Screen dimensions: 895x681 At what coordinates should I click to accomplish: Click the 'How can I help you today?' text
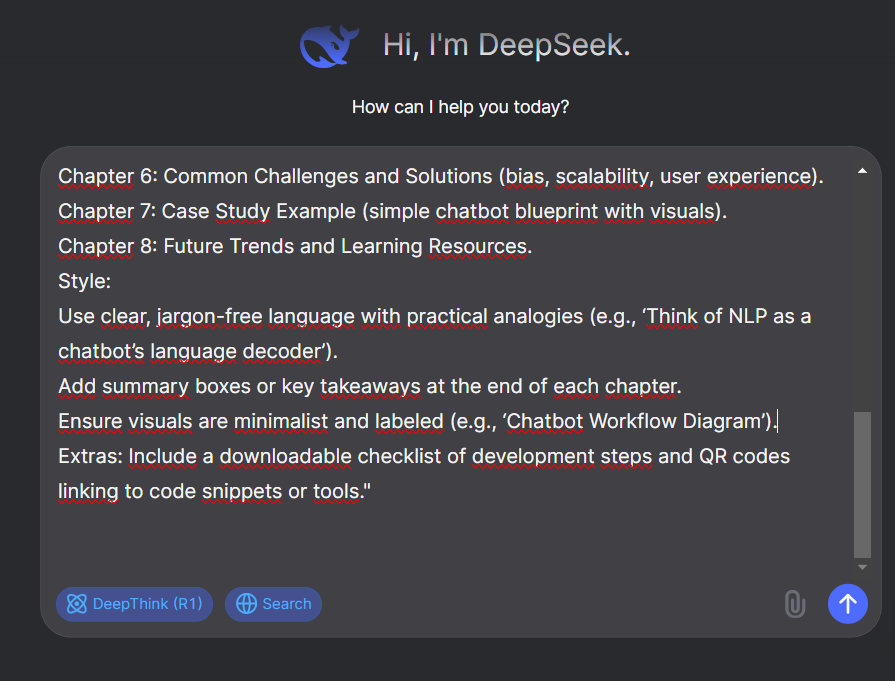tap(461, 107)
